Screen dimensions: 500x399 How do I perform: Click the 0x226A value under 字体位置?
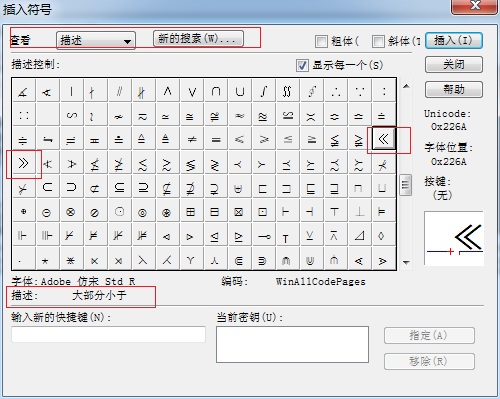[x=448, y=162]
